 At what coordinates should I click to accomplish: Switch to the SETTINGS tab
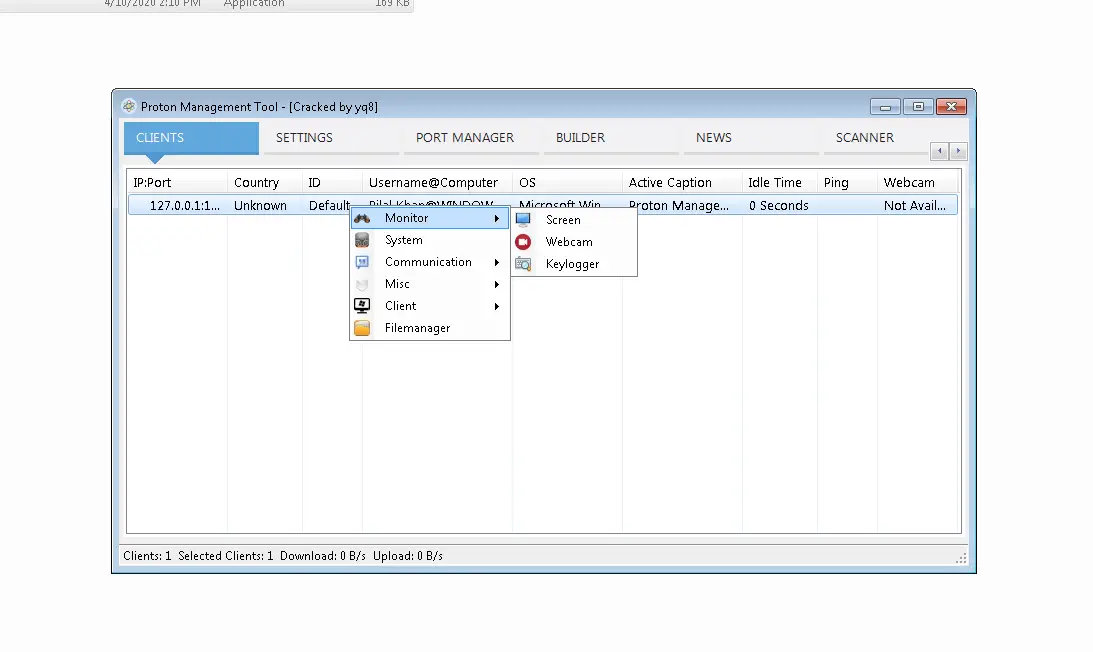pyautogui.click(x=304, y=137)
